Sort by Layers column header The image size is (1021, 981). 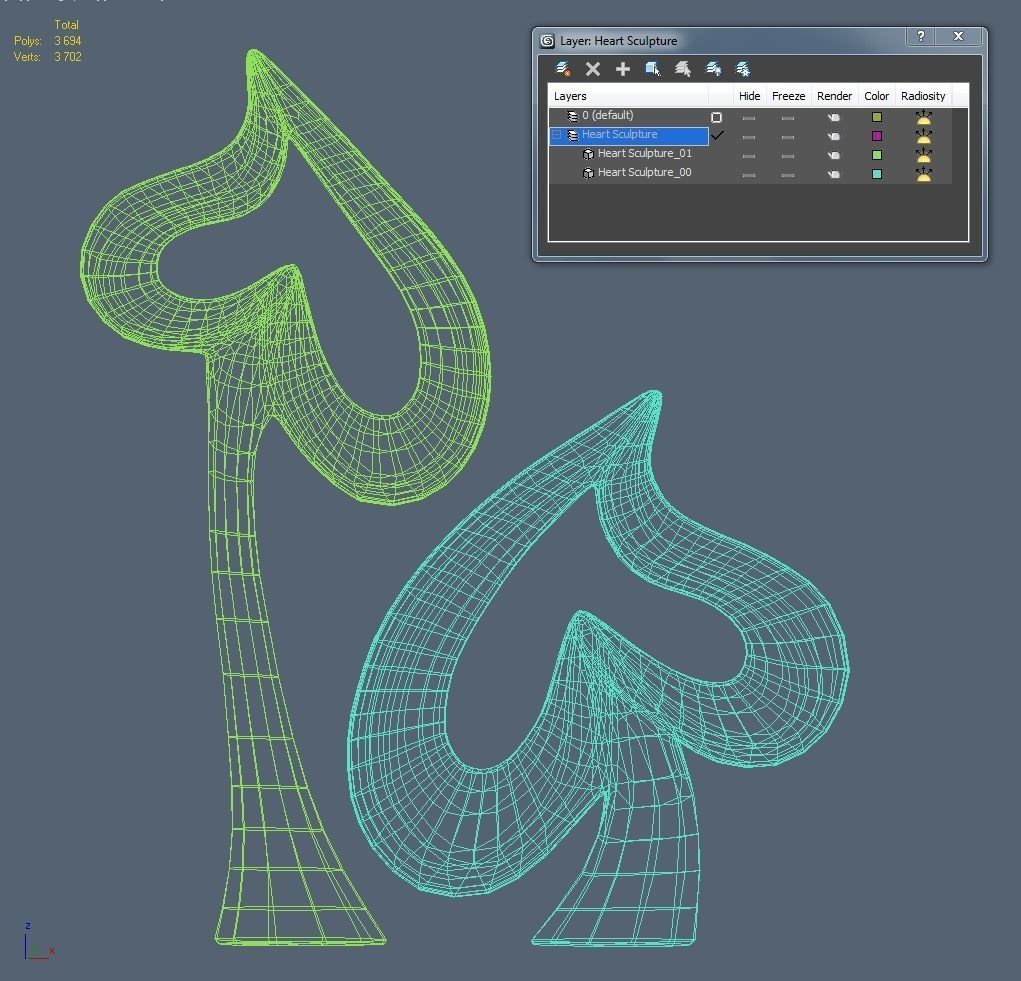point(628,96)
